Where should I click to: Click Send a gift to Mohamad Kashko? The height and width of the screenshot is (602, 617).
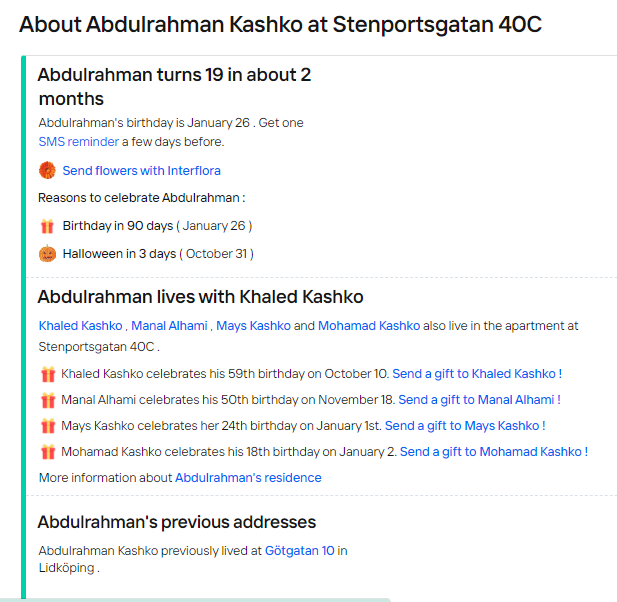point(494,452)
